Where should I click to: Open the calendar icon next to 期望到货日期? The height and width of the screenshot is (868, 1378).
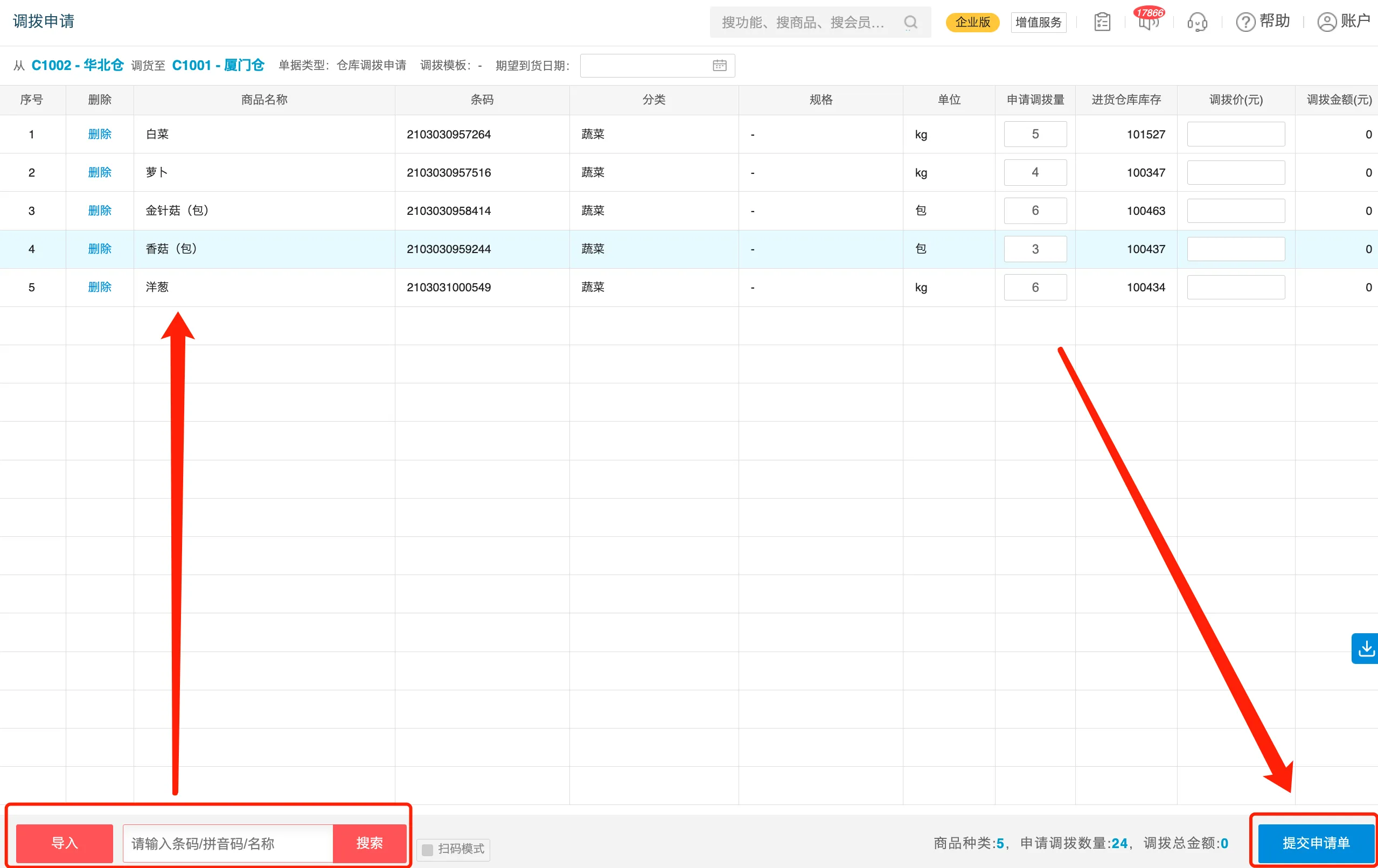(719, 65)
